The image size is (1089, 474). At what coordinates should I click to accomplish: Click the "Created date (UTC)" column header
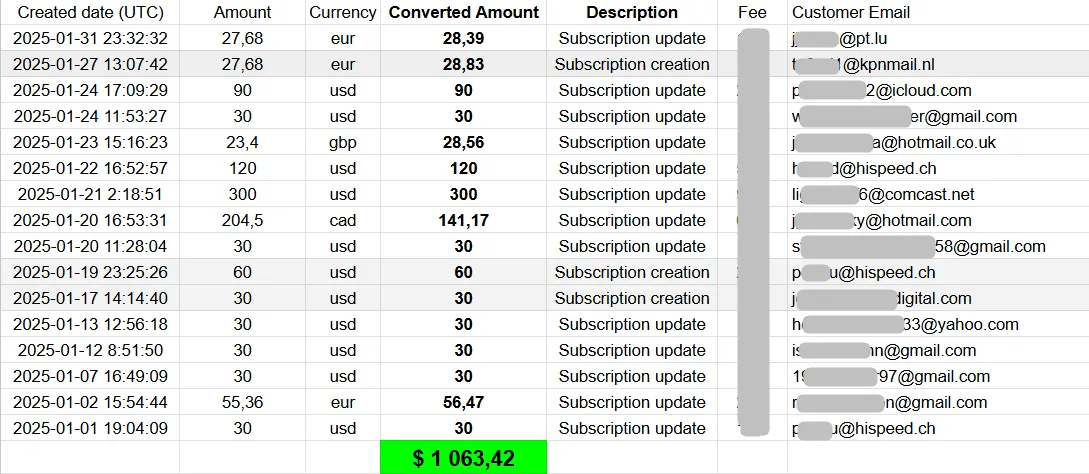[x=90, y=13]
